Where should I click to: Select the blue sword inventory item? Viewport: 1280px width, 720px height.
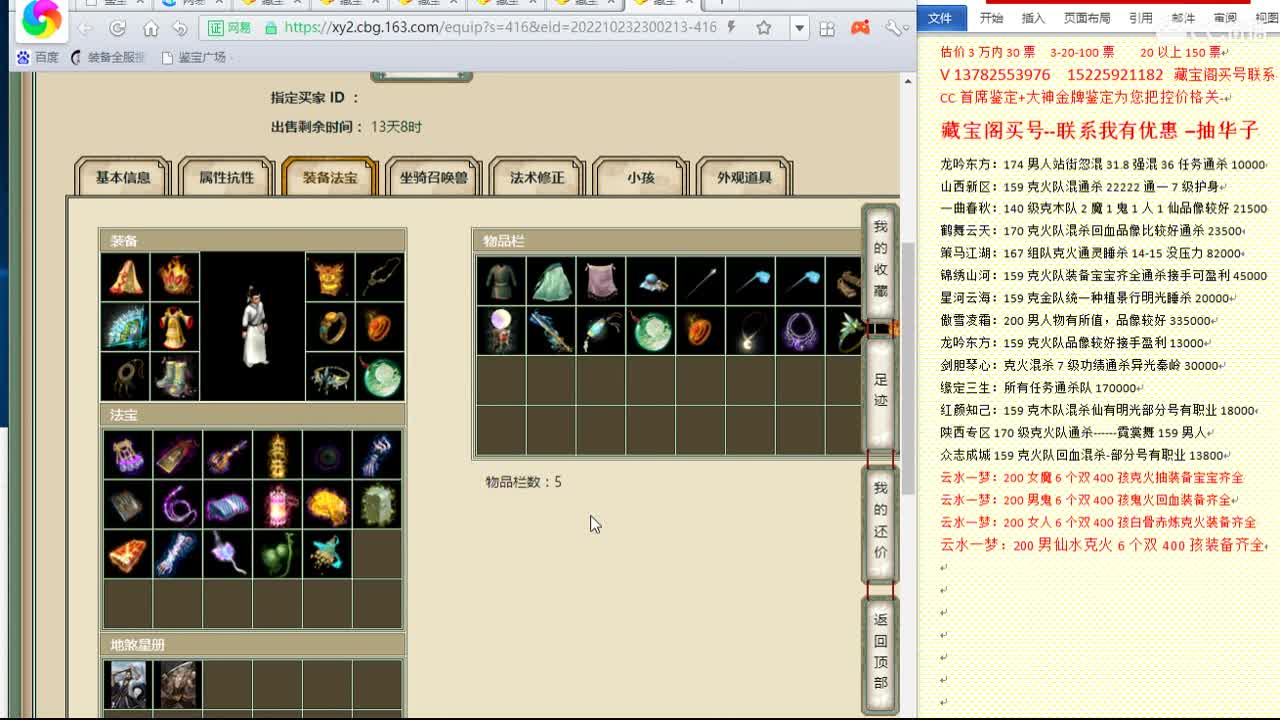coord(551,331)
